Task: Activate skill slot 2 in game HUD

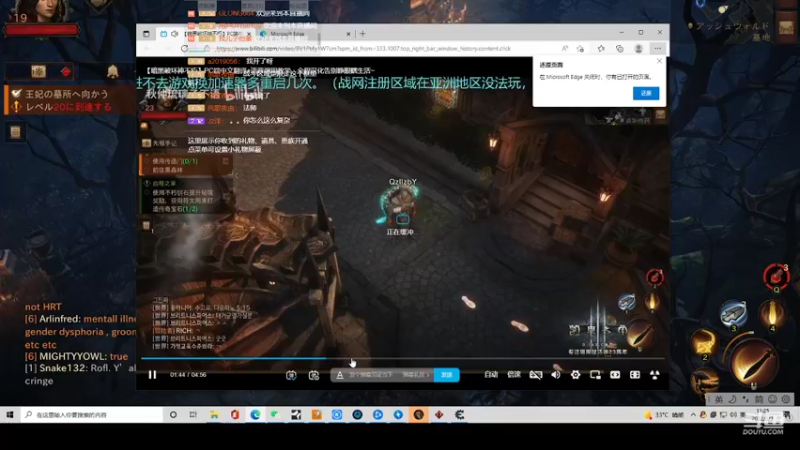Action: point(704,342)
